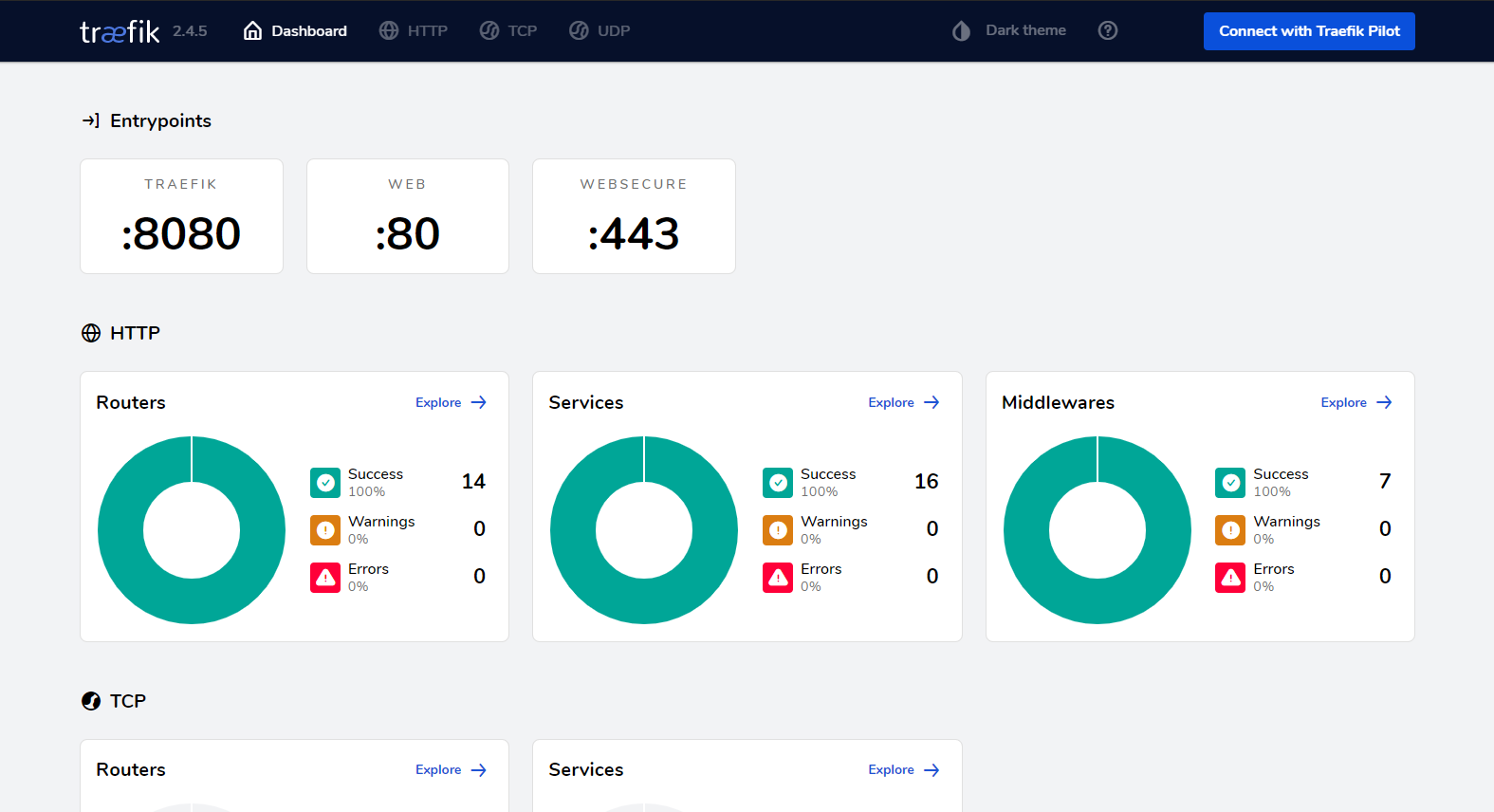Click Errors label in Middlewares card

click(x=1274, y=569)
